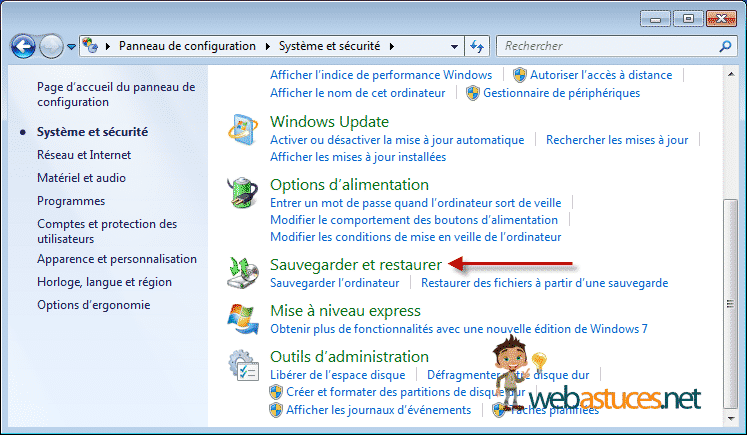Click Entrer un mot de passe quand l'ordinateur sort de veille

415,203
